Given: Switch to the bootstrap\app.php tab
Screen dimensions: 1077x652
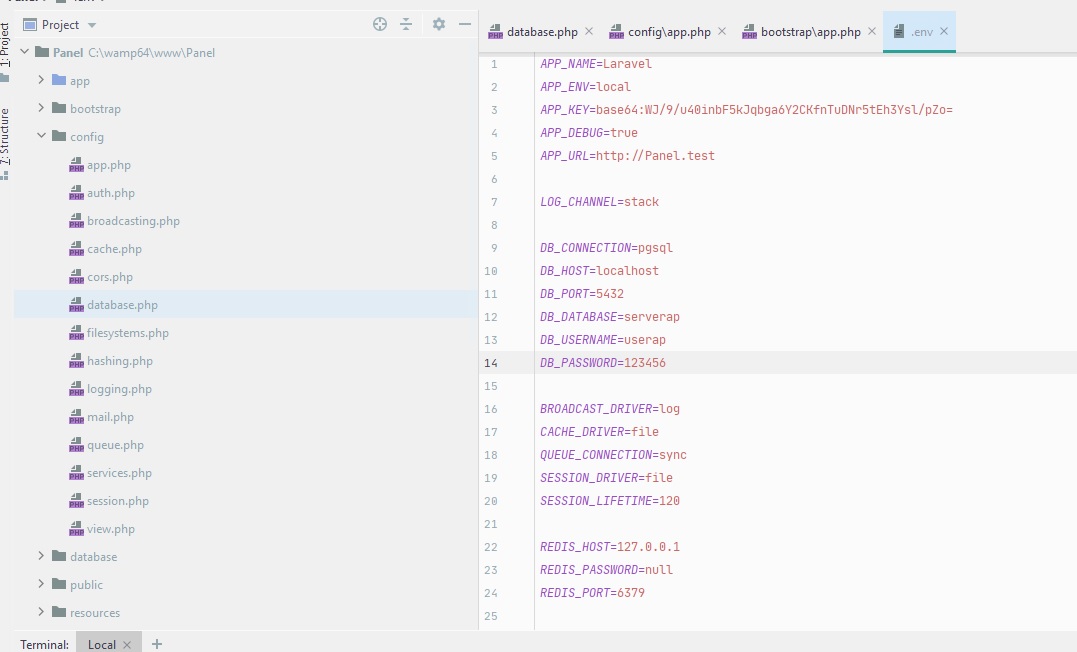Looking at the screenshot, I should [x=809, y=32].
